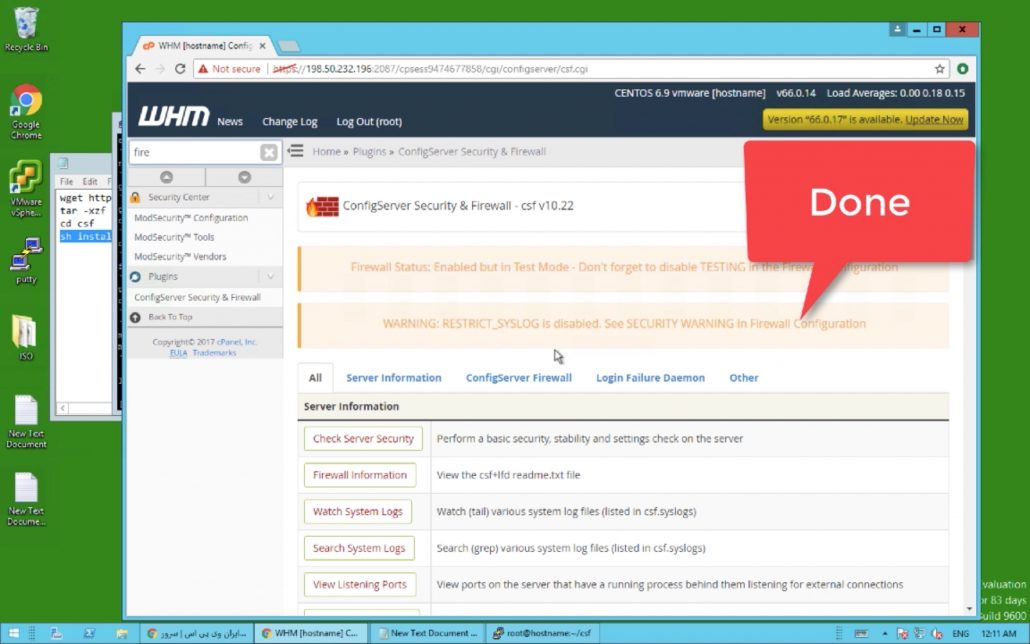
Task: Focus the sidebar search field
Action: point(193,152)
